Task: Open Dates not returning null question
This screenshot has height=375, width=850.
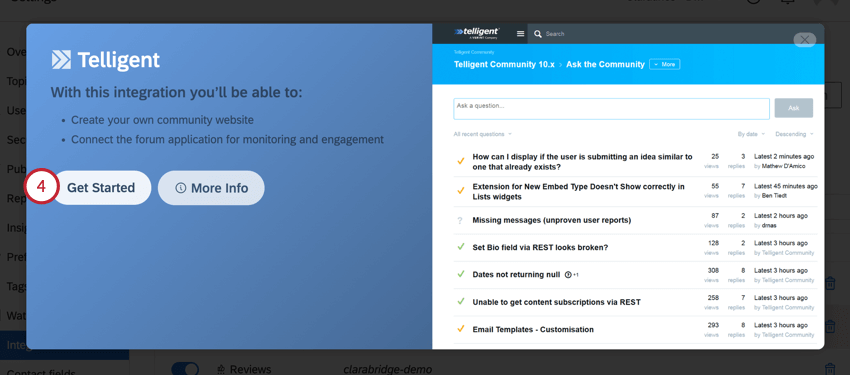Action: pyautogui.click(x=516, y=275)
